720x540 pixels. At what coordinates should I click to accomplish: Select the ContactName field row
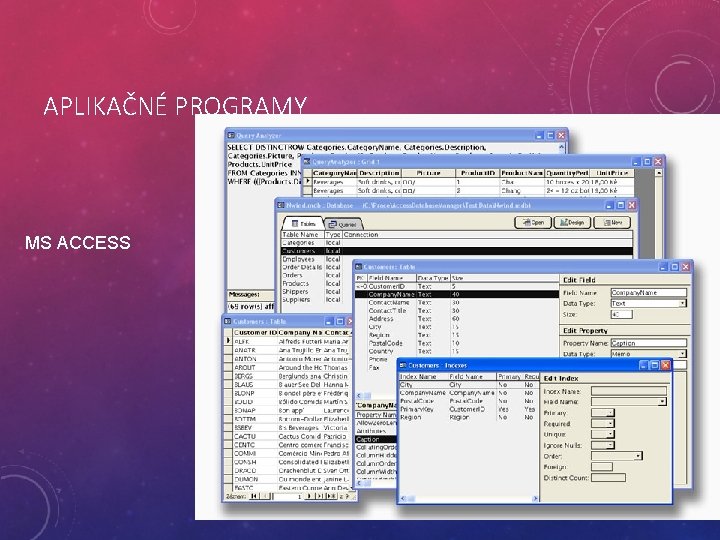point(457,303)
